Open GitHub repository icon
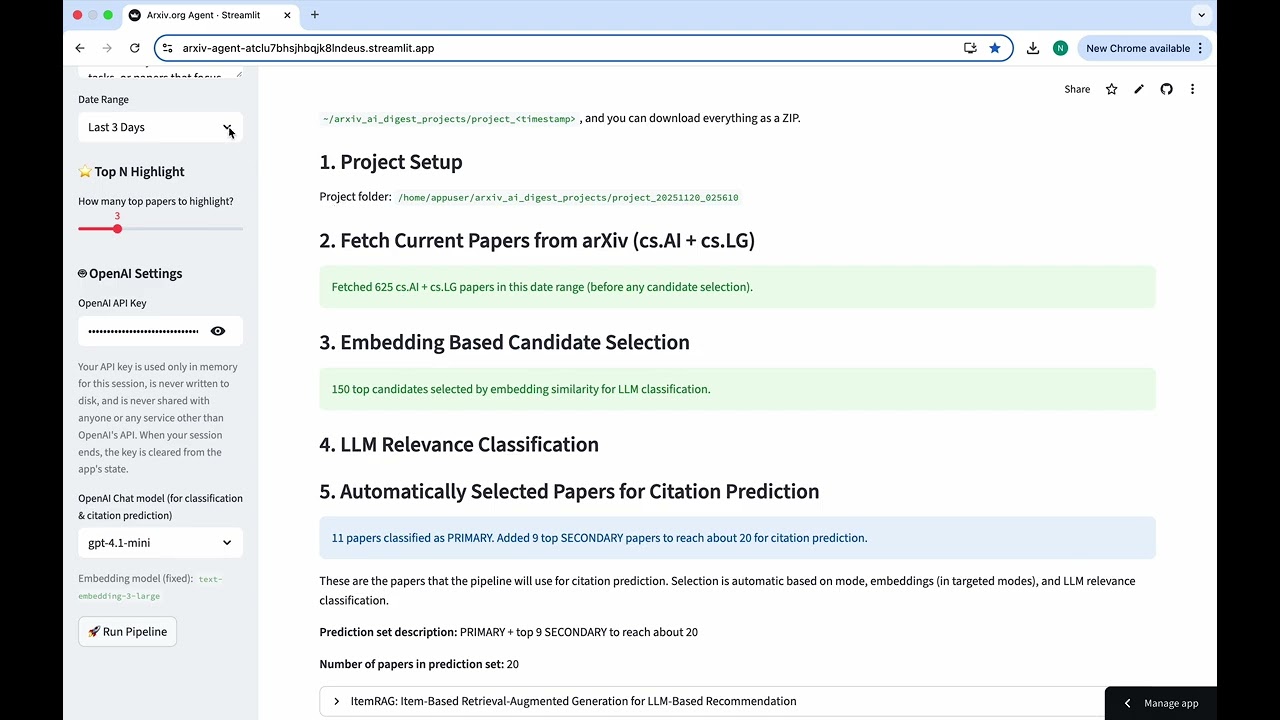Screen dimensions: 1280x720 [1166, 89]
